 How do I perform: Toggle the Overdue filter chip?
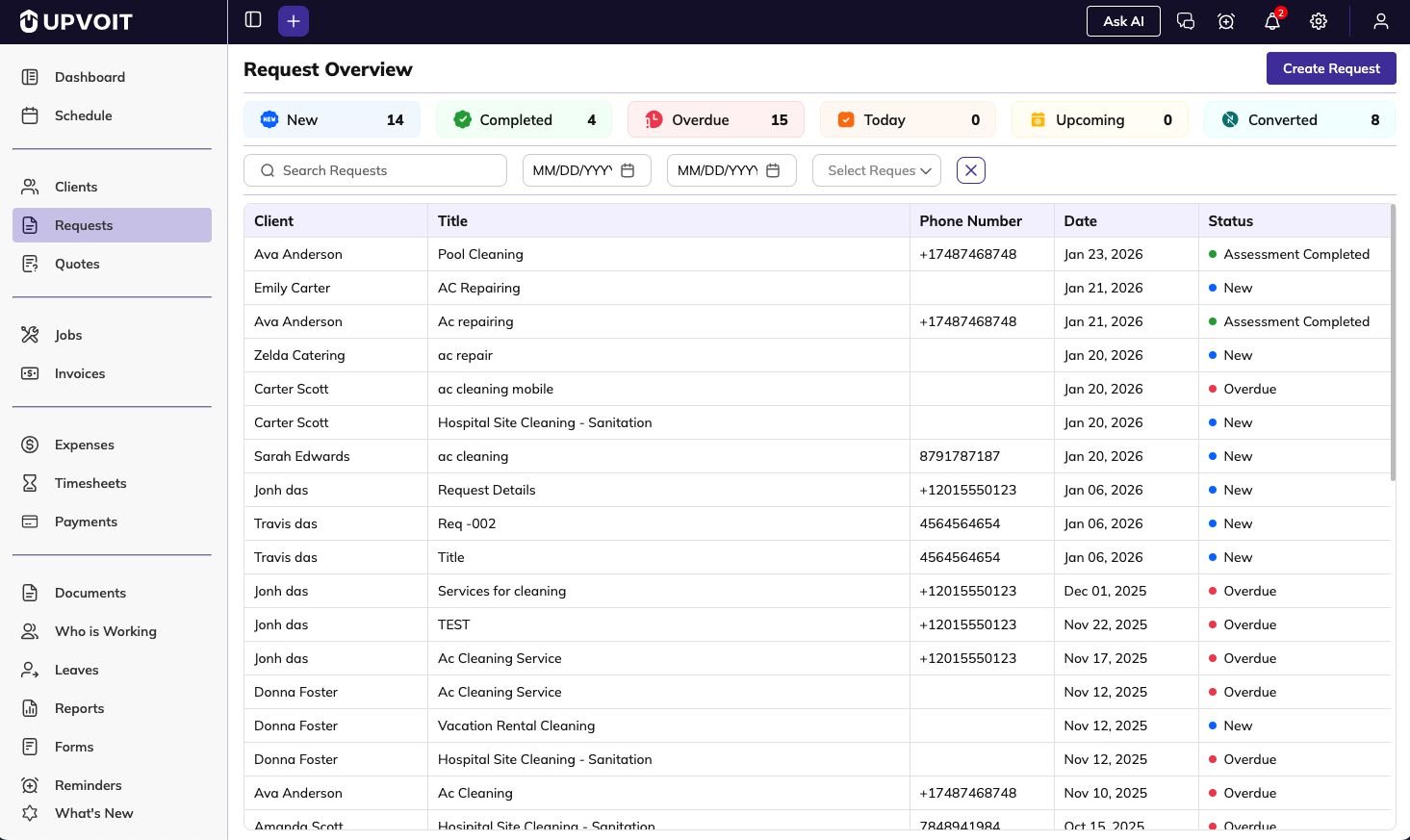(715, 119)
